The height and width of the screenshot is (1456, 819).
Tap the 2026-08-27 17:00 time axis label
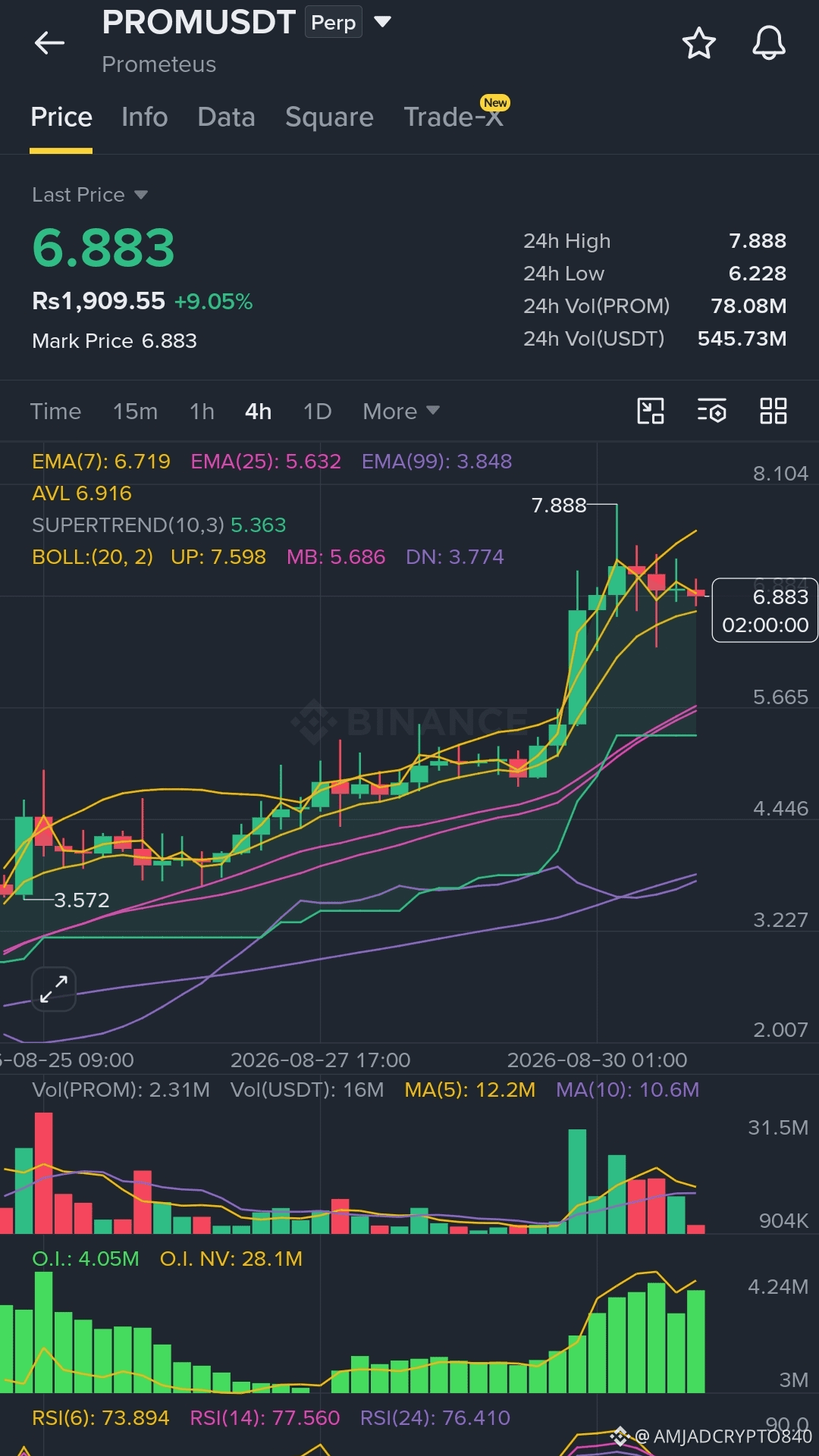tap(320, 1060)
